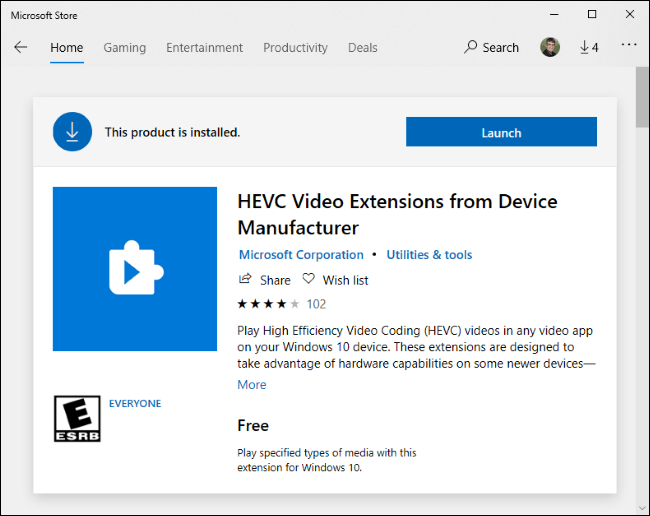Go to the Productivity tab

[295, 47]
